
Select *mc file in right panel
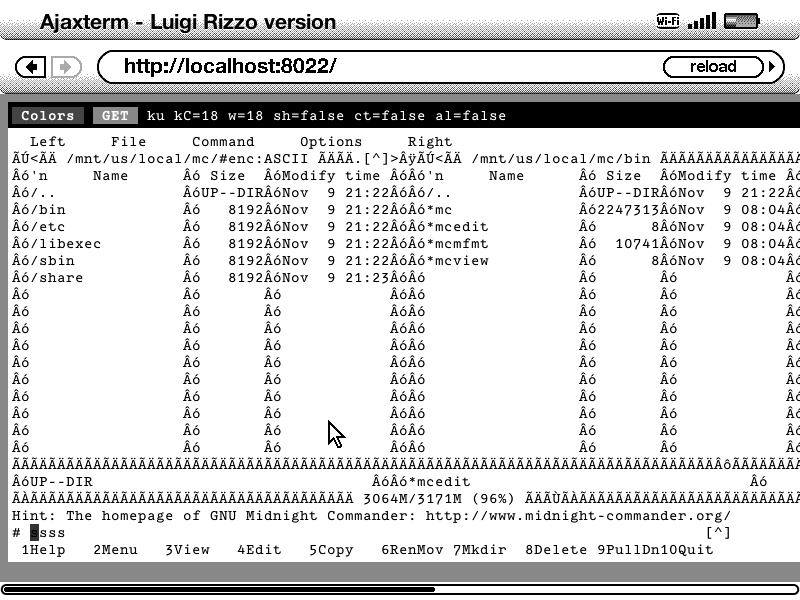pyautogui.click(x=439, y=210)
